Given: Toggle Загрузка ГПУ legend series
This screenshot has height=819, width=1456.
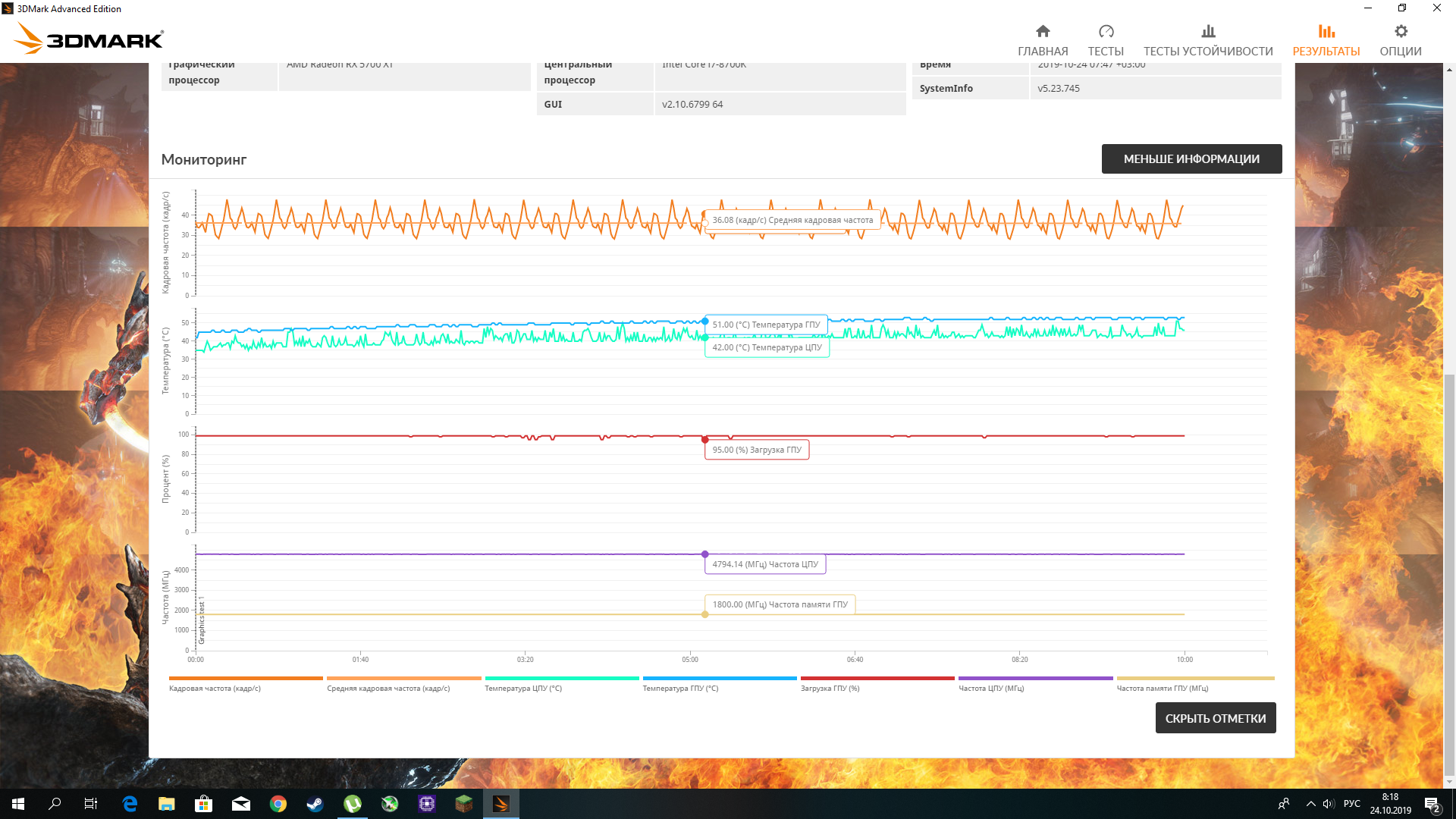Looking at the screenshot, I should pos(830,688).
